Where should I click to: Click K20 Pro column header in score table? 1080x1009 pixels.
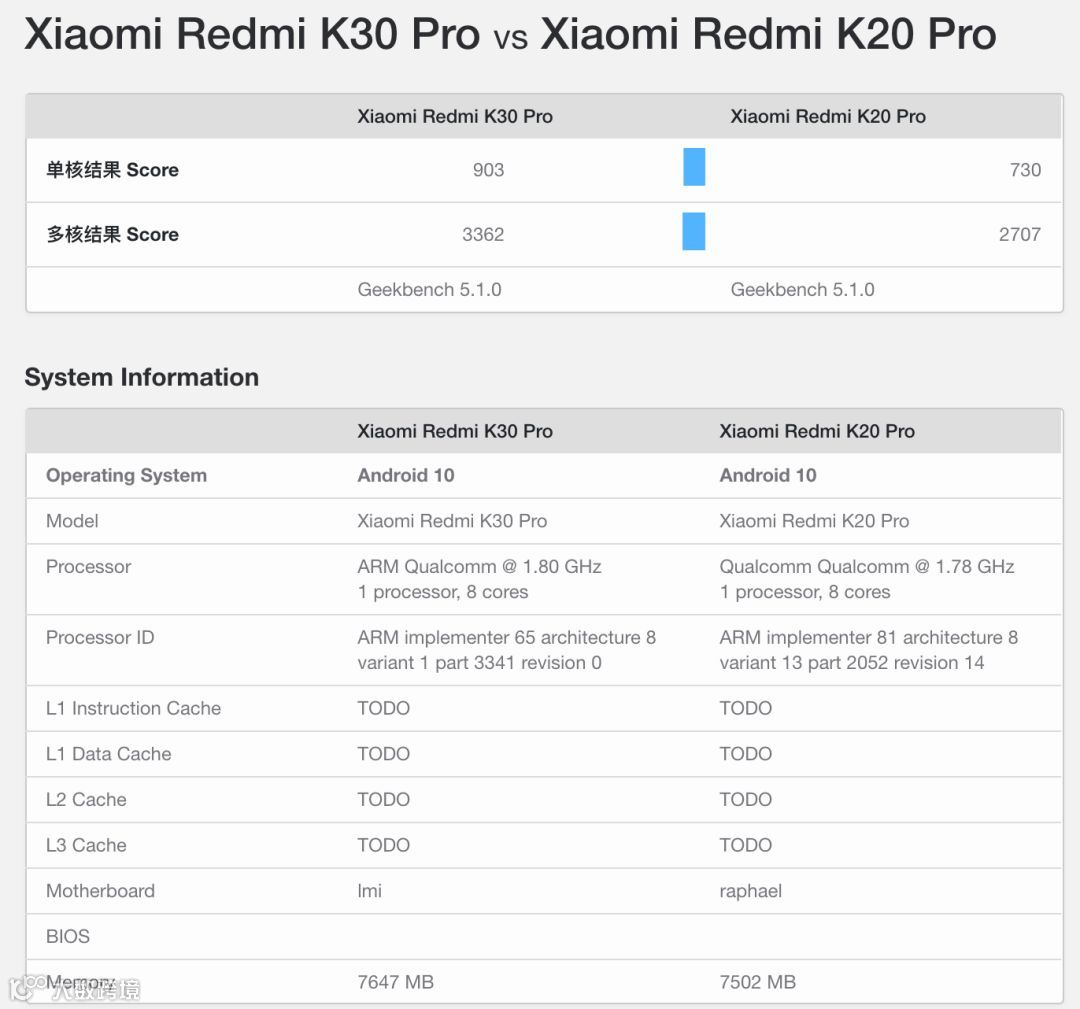tap(828, 116)
